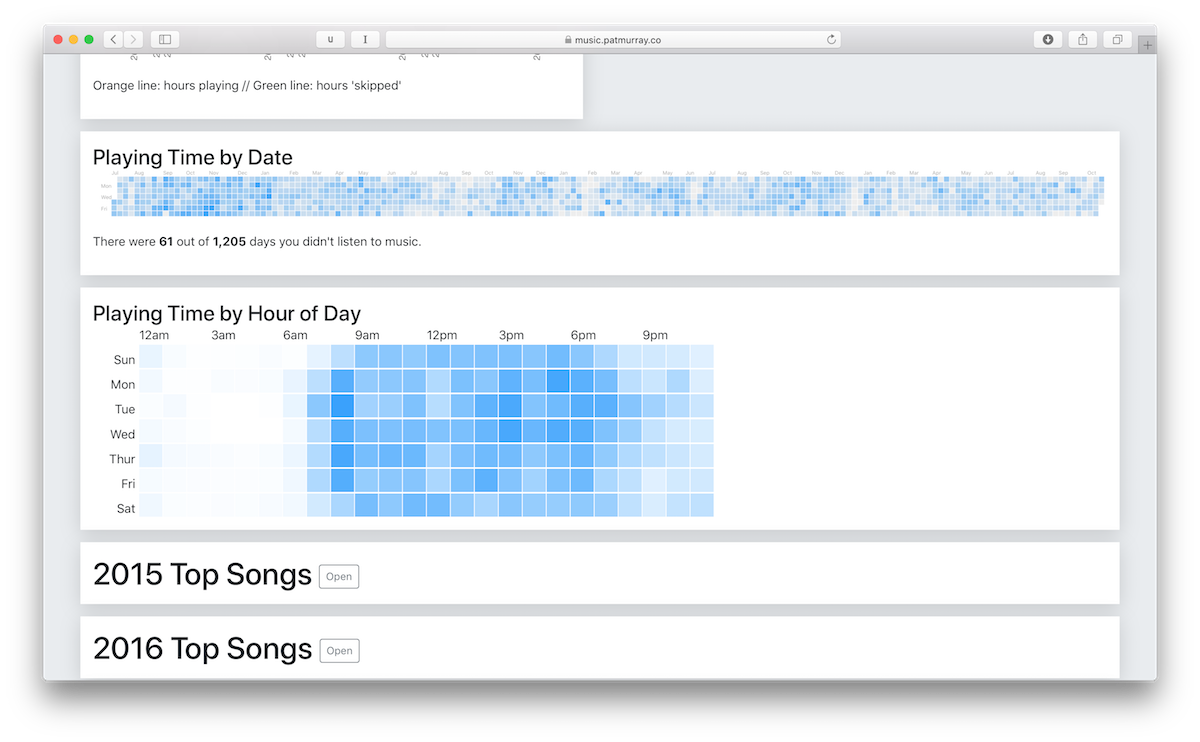Click the "U" extension button in toolbar
The height and width of the screenshot is (742, 1200).
coord(330,38)
